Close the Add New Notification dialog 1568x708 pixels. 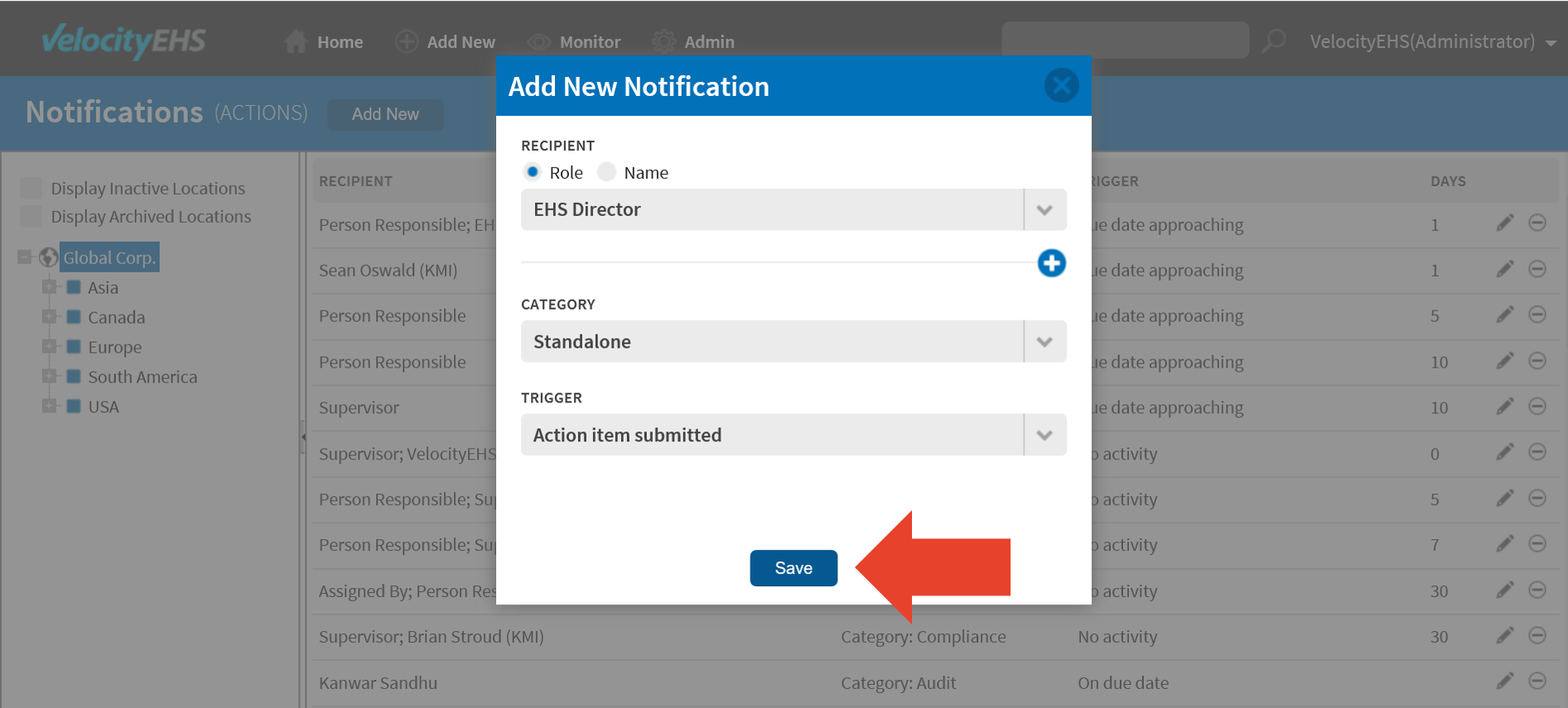pyautogui.click(x=1061, y=85)
